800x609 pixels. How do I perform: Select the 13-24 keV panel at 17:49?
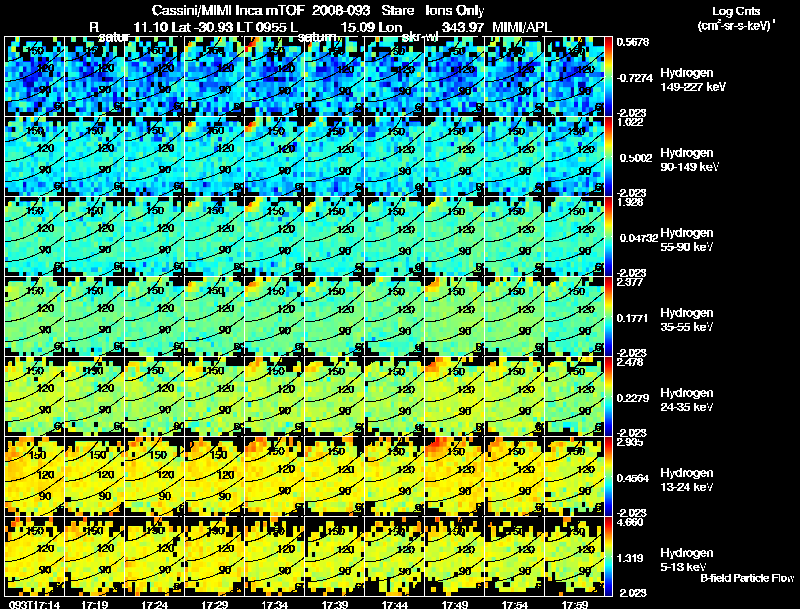point(455,476)
